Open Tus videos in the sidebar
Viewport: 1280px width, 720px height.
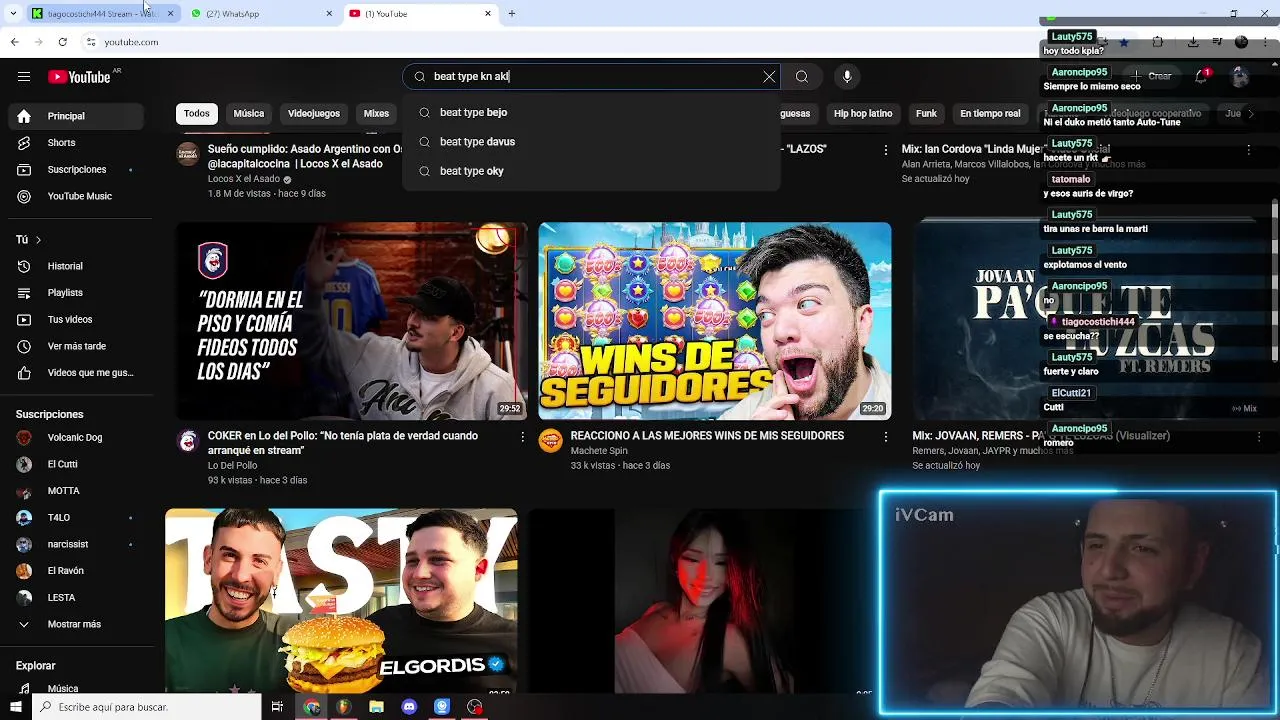(x=76, y=320)
